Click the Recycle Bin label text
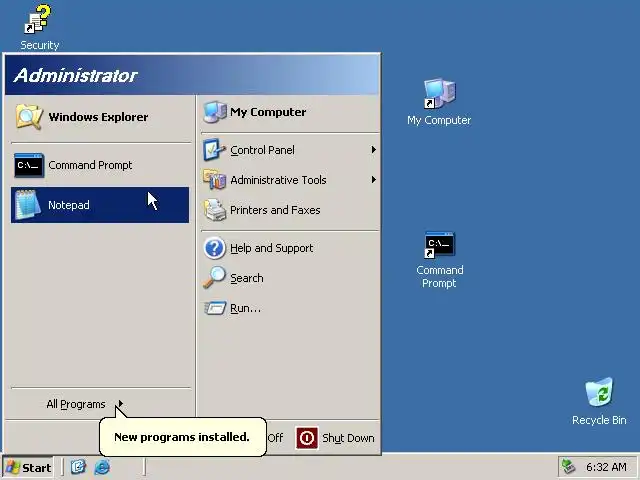The image size is (640, 480). 599,420
